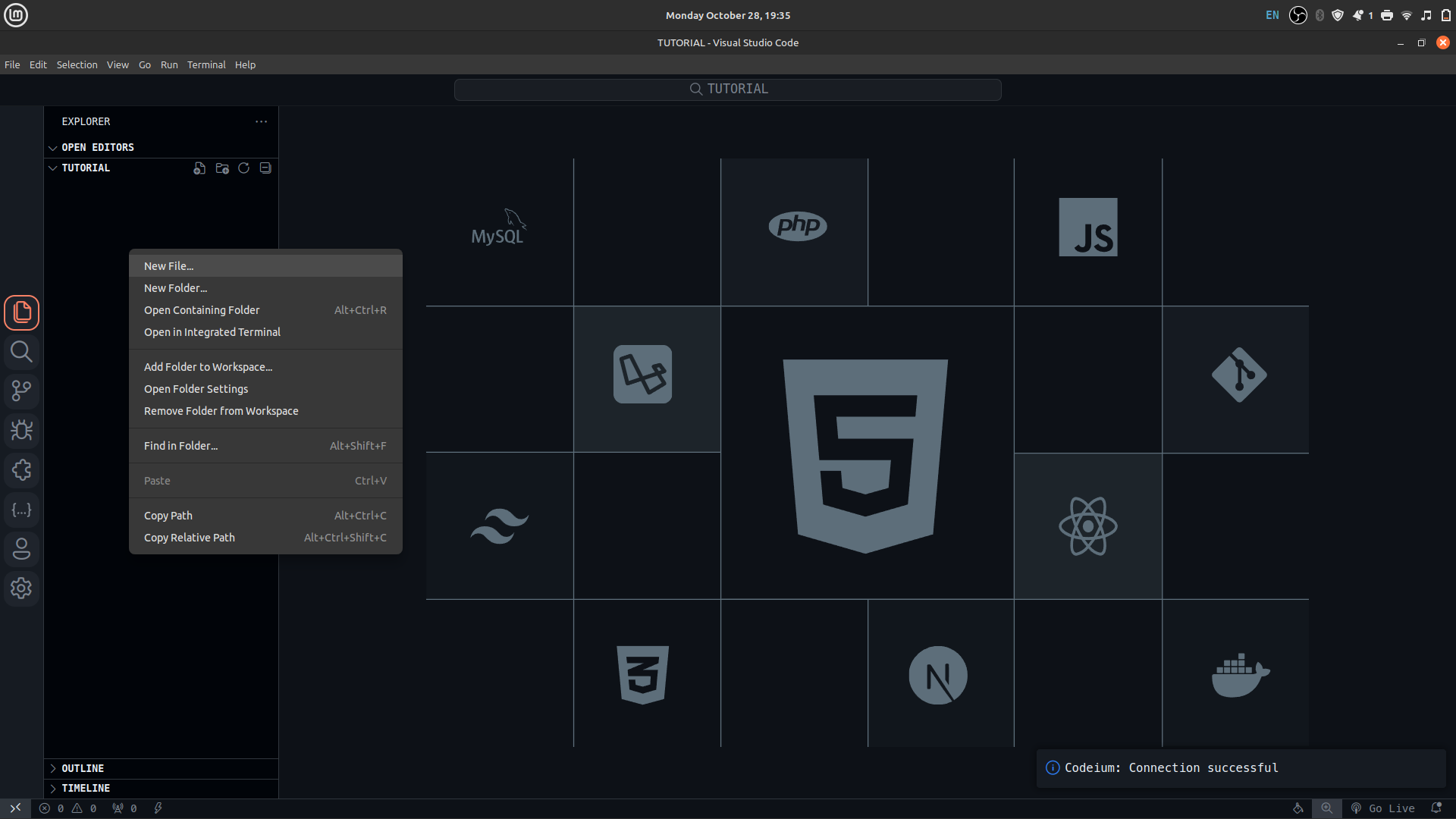
Task: Expand the Outline section
Action: (x=82, y=768)
